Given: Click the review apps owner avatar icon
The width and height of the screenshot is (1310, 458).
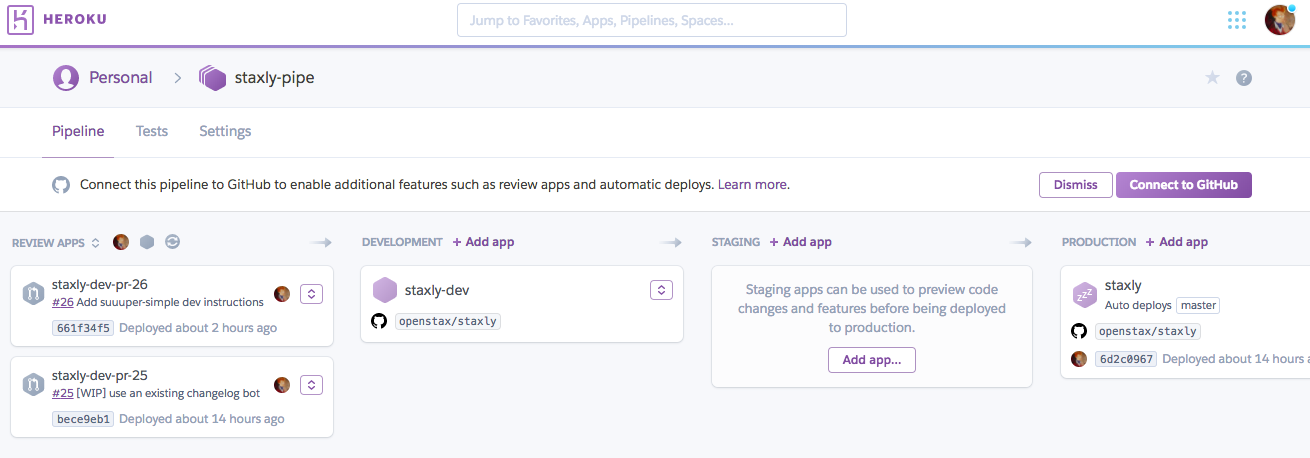Looking at the screenshot, I should pyautogui.click(x=121, y=242).
